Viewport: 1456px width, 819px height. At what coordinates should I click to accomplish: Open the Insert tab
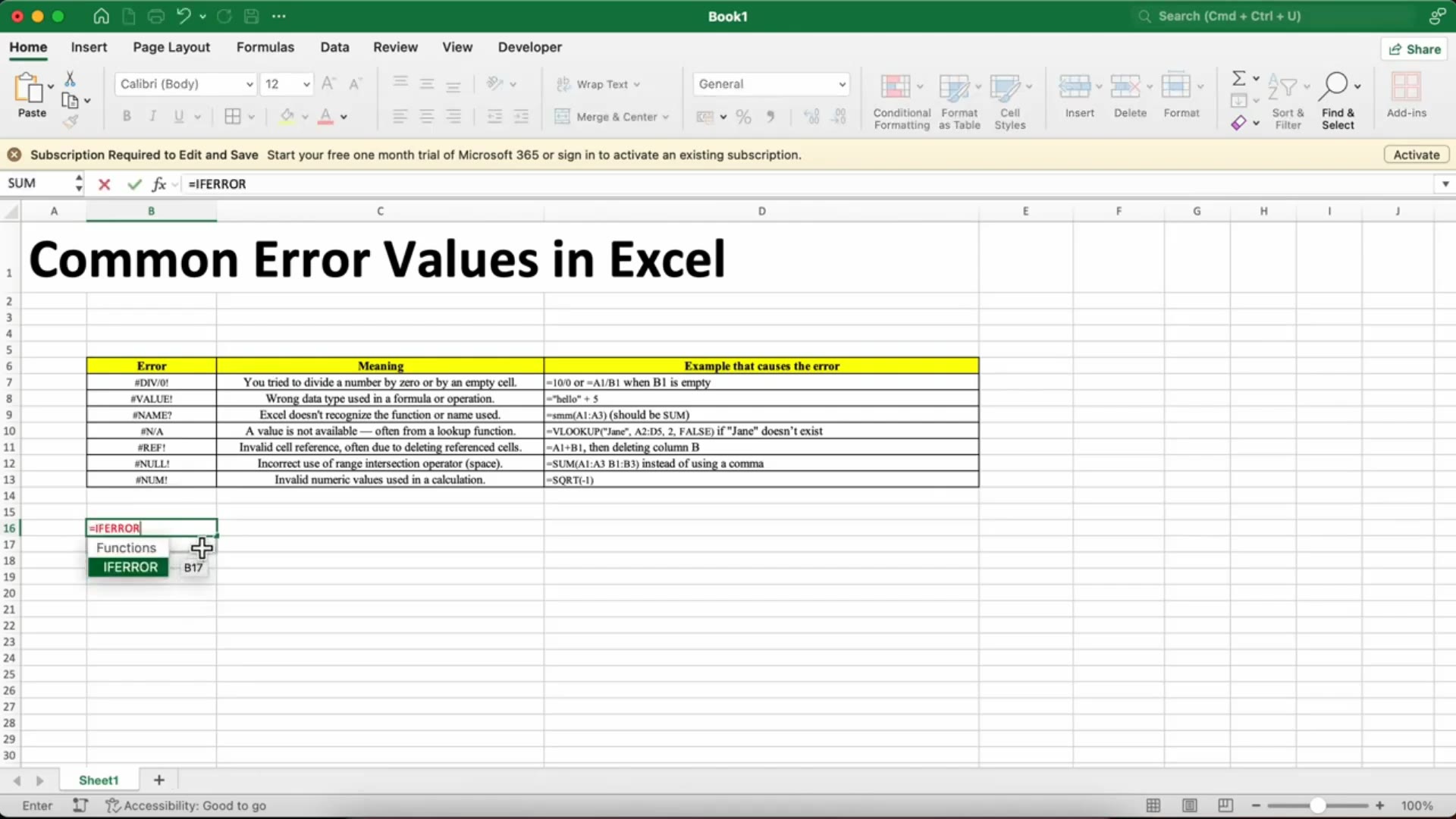click(x=89, y=47)
